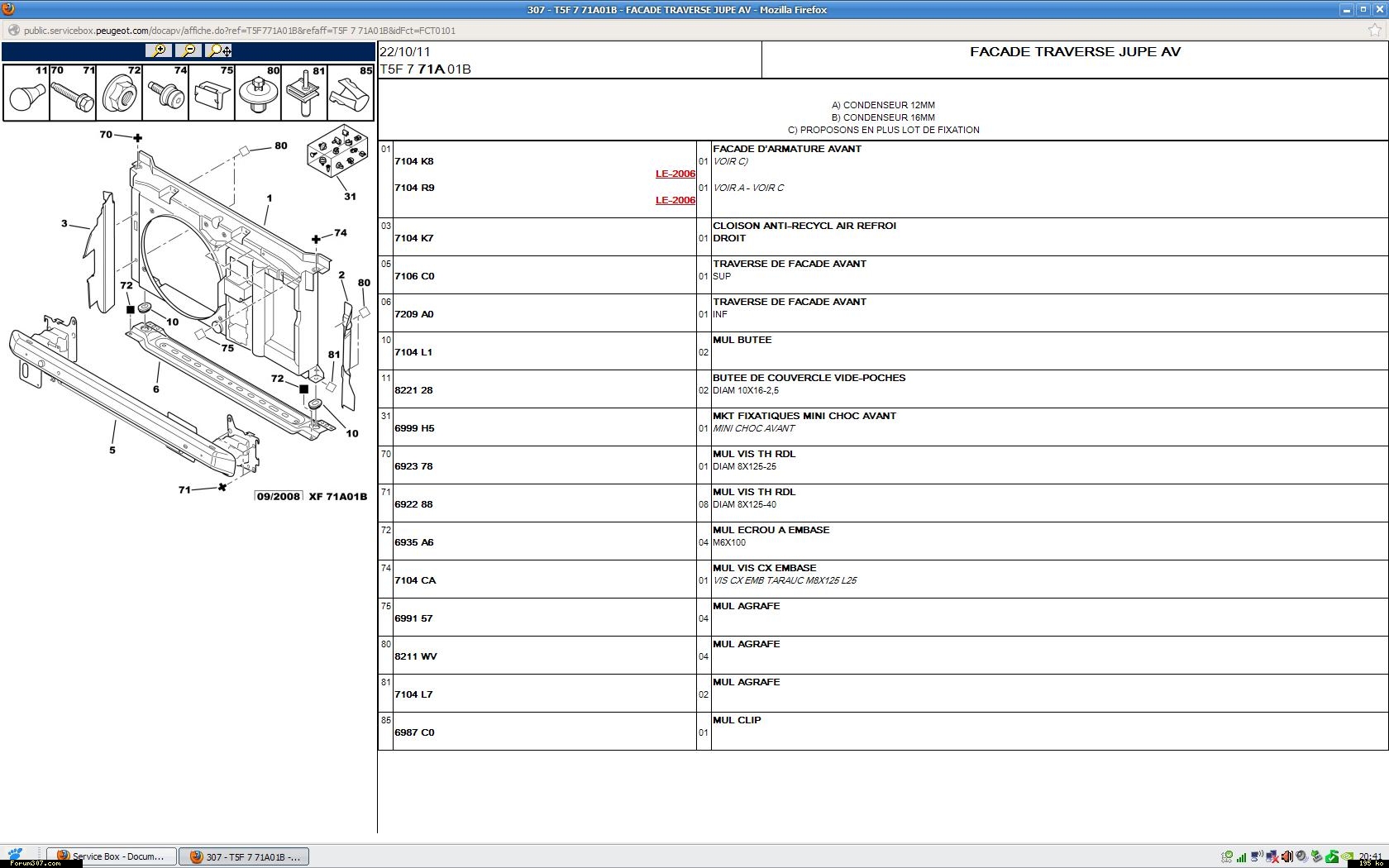The height and width of the screenshot is (868, 1389).
Task: Select part thumbnail 72 flange nut
Action: [119, 93]
